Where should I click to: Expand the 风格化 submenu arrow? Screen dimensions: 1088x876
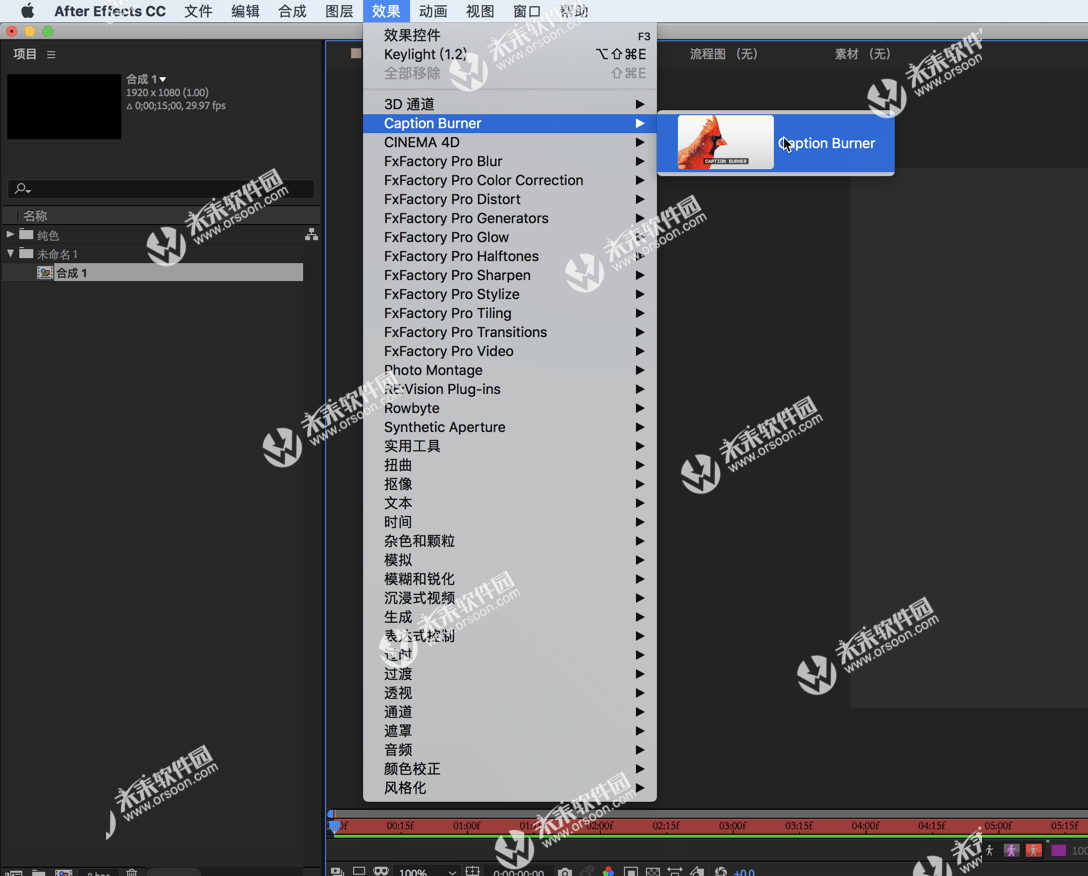click(x=640, y=788)
